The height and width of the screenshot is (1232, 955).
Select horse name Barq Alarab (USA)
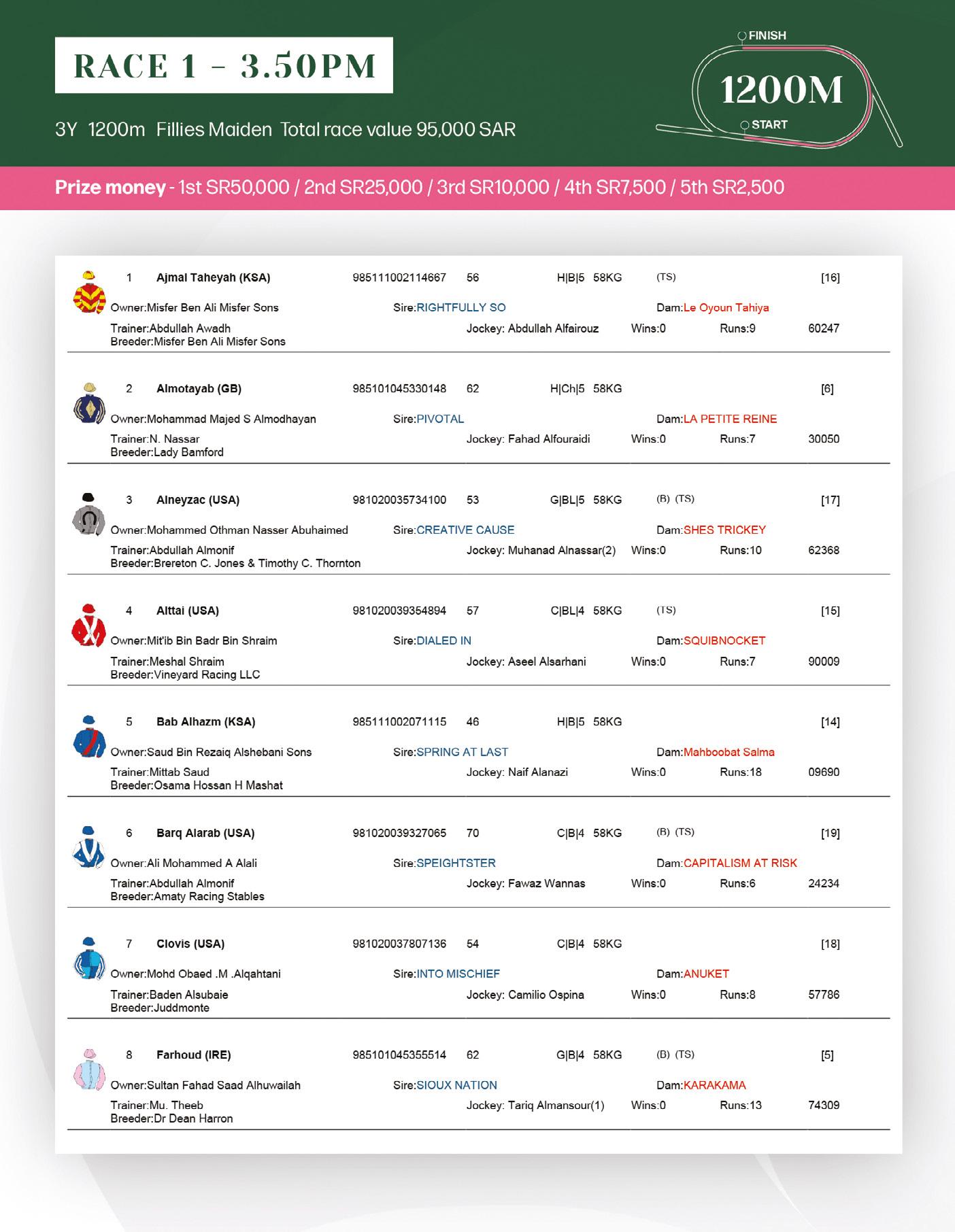pos(205,833)
